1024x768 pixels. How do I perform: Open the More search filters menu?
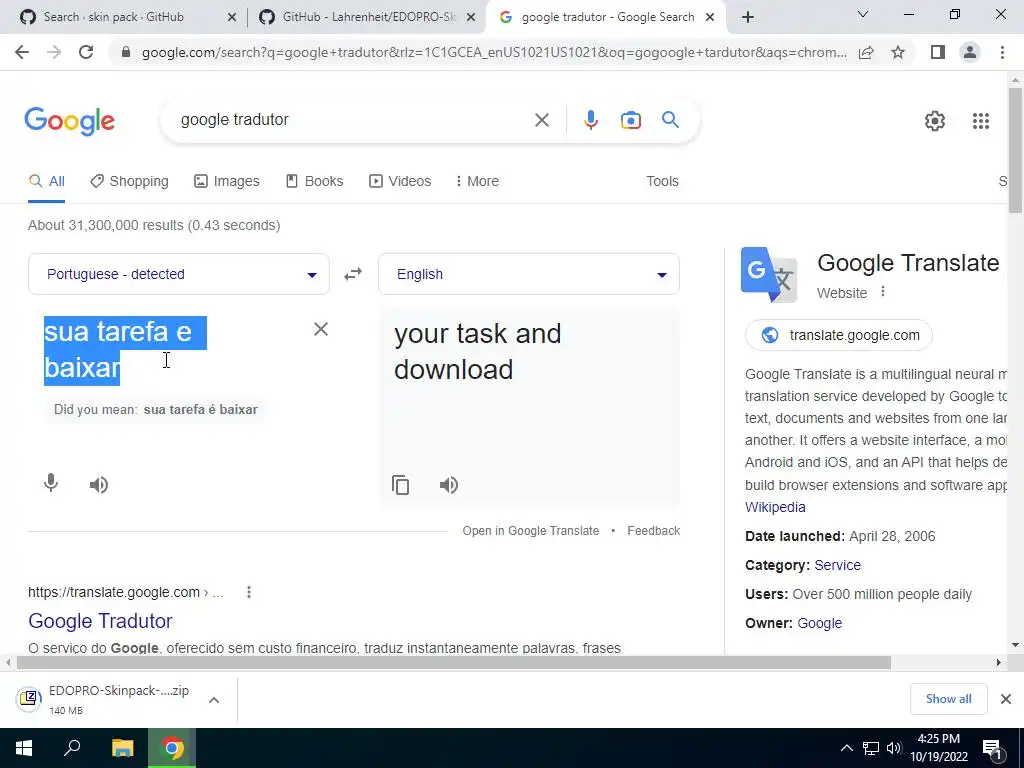coord(477,181)
